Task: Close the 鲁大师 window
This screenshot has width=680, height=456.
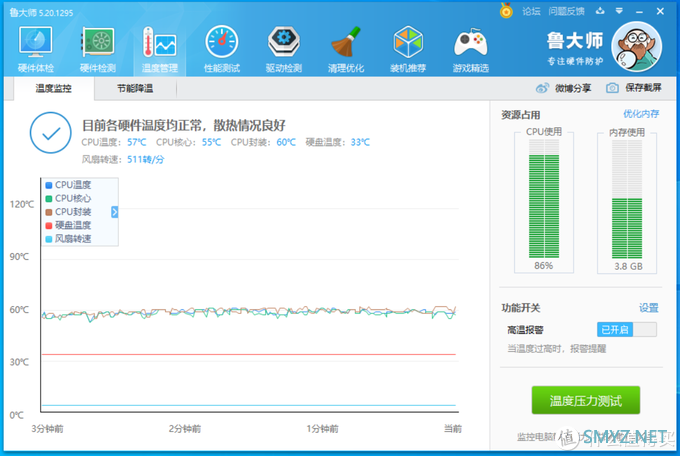Action: click(660, 11)
